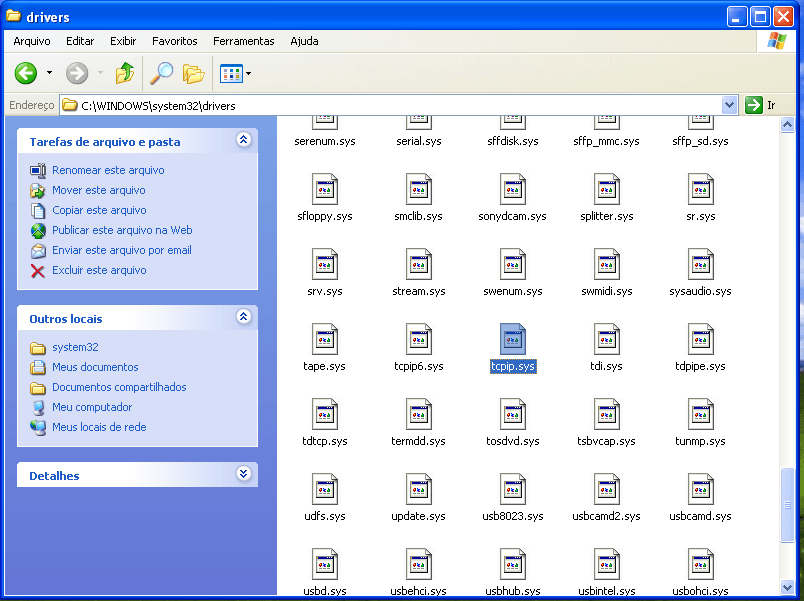Select the usb8023.sys driver file
Screen dimensions: 804x601
pyautogui.click(x=513, y=490)
